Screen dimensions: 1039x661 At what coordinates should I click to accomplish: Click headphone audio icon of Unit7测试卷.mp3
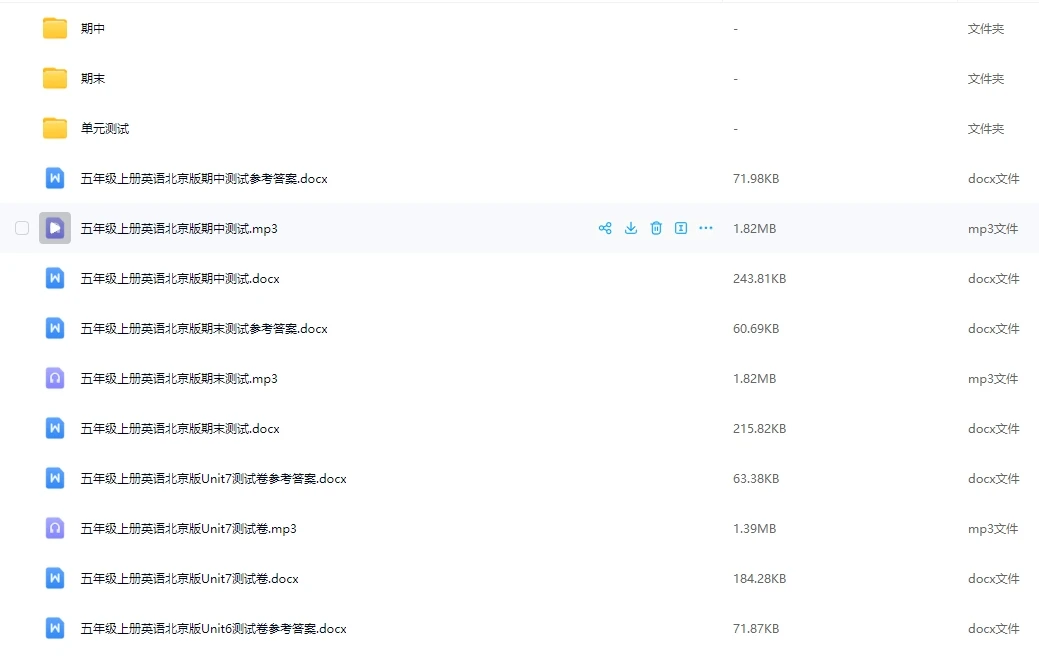pos(55,529)
